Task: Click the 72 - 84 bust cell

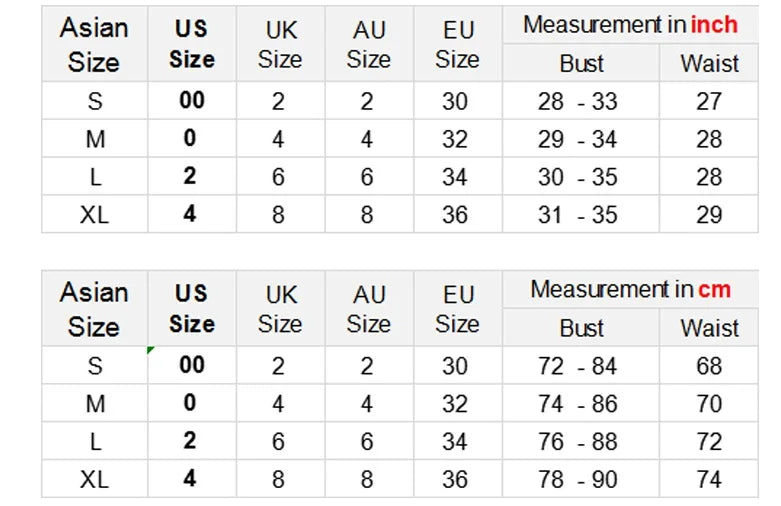Action: pyautogui.click(x=579, y=366)
